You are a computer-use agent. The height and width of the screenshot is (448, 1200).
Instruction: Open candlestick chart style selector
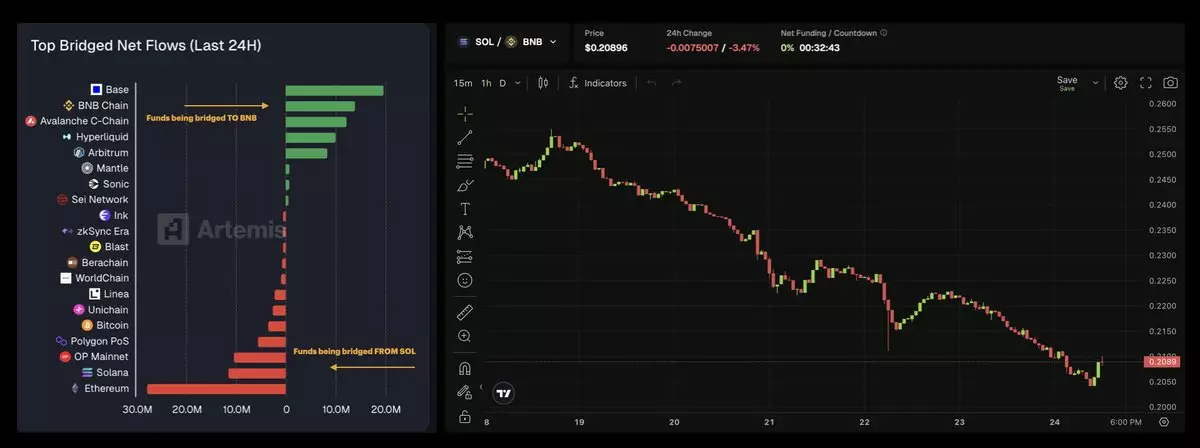[544, 83]
